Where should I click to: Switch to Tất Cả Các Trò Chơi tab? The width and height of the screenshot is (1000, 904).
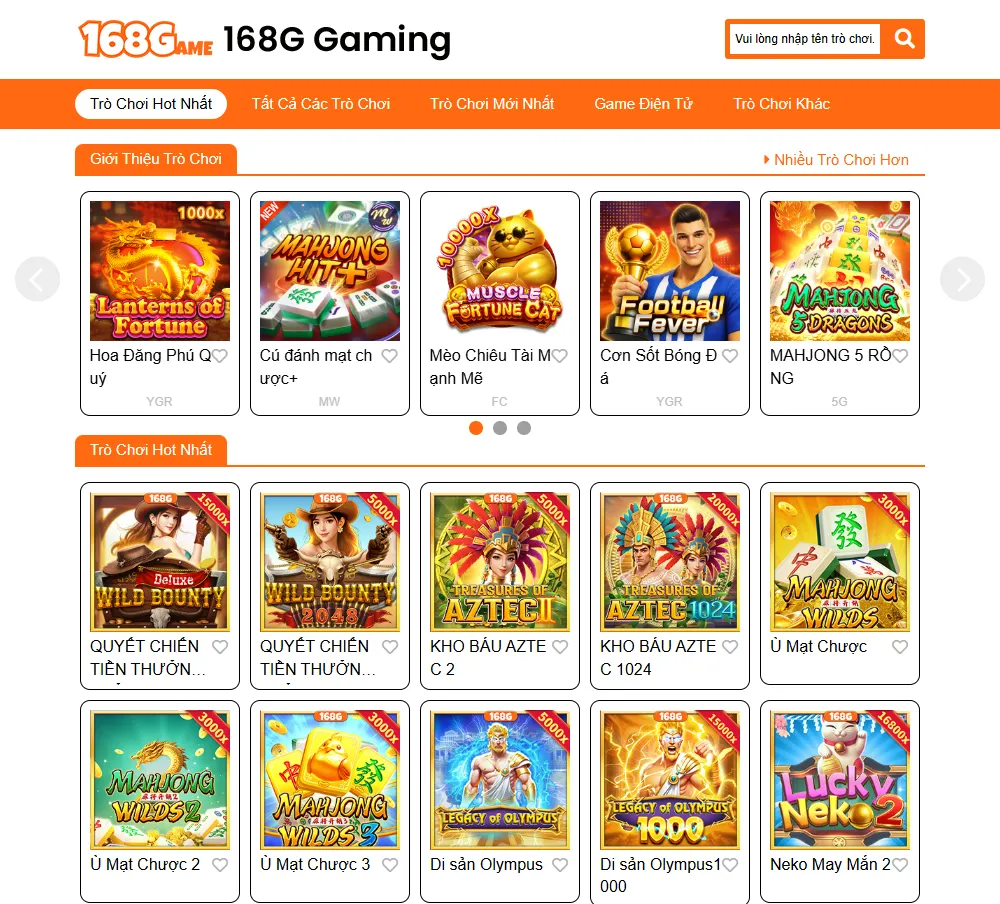(x=321, y=104)
